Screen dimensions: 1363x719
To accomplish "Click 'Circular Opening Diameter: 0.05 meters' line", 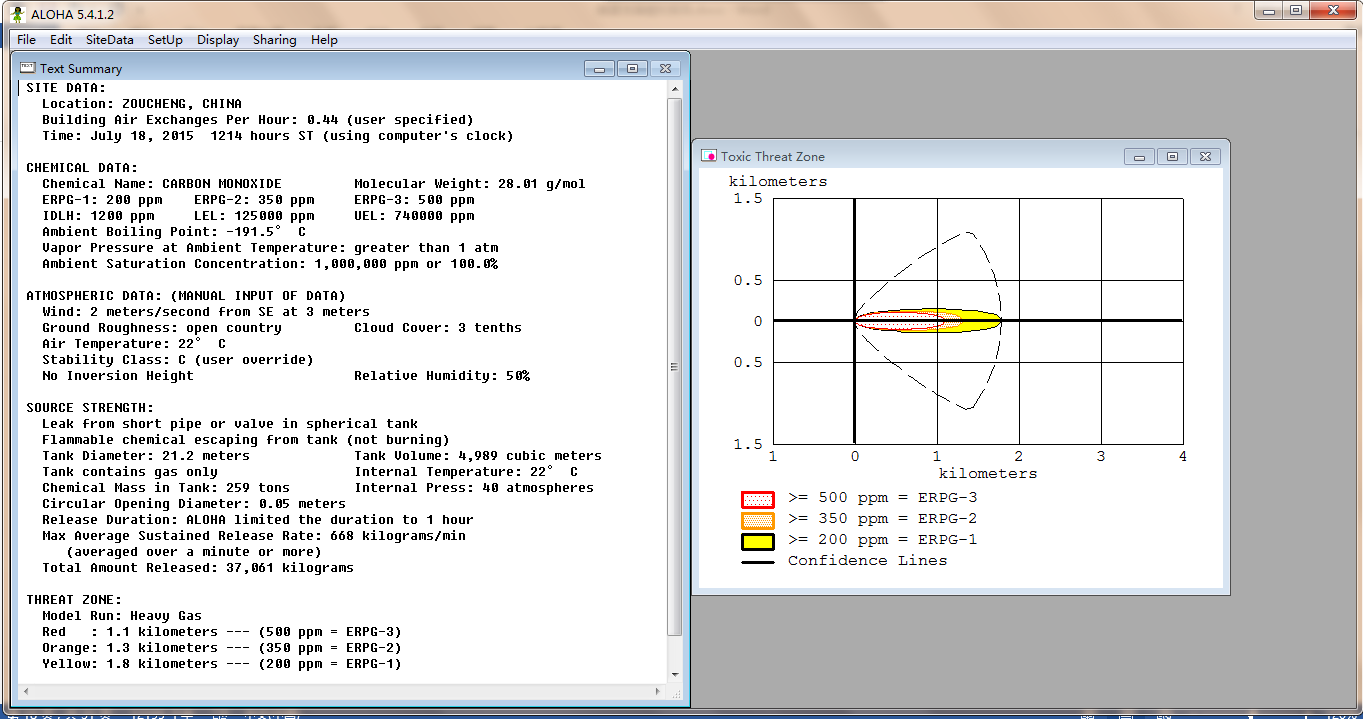I will pyautogui.click(x=194, y=504).
